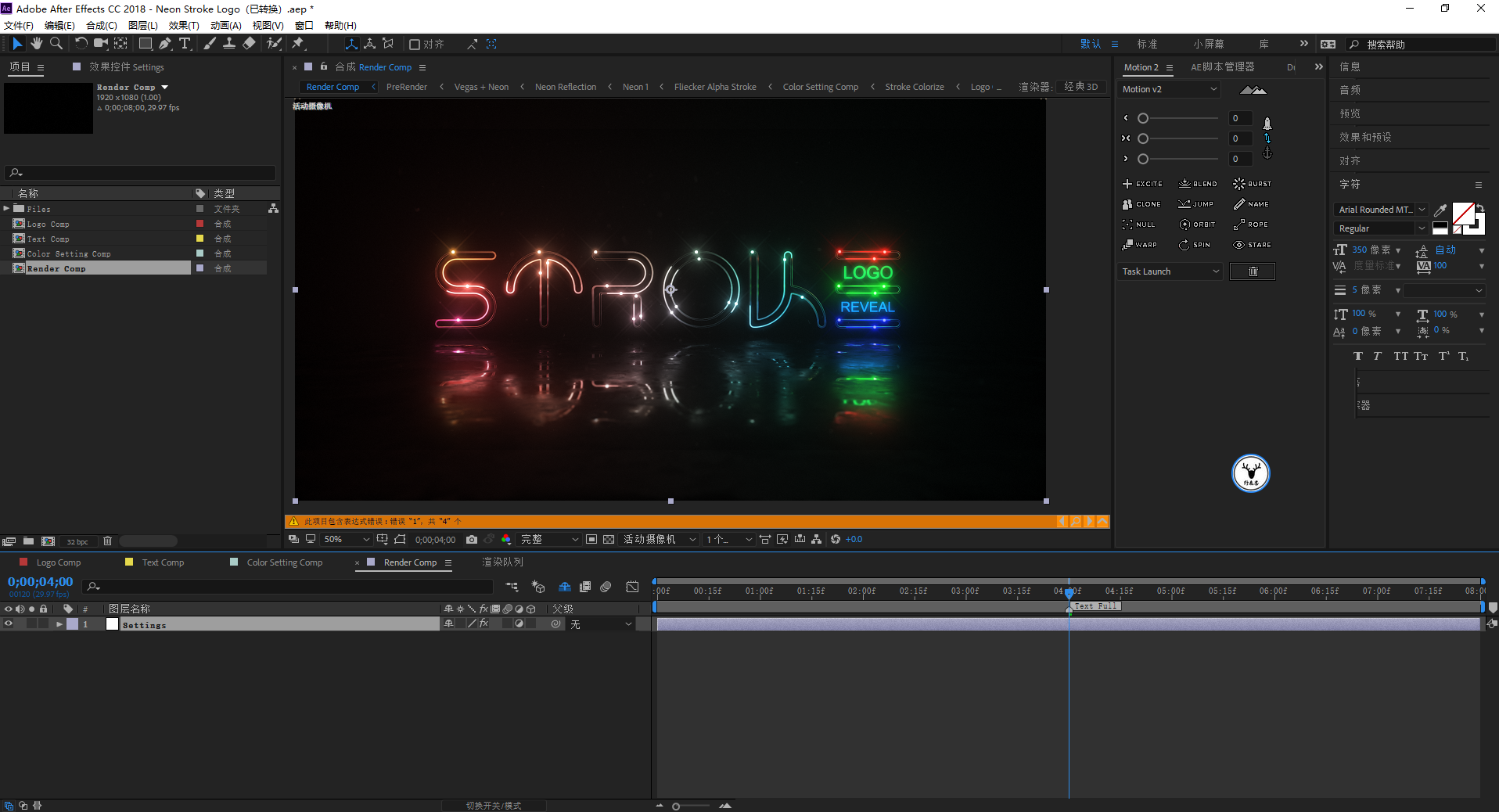Screen dimensions: 1499x812
Task: Select Logo Comp in project panel
Action: click(48, 224)
